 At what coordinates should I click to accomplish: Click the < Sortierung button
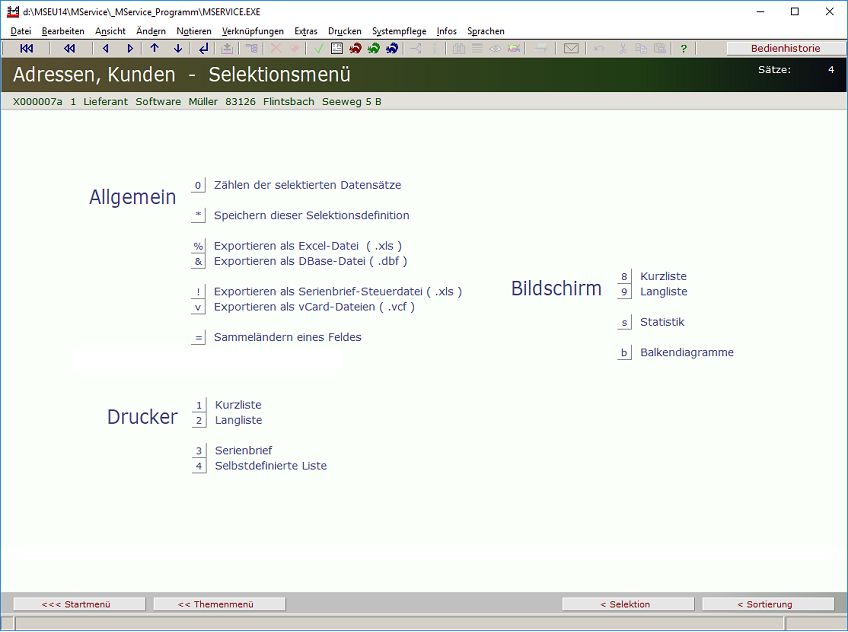tap(765, 604)
